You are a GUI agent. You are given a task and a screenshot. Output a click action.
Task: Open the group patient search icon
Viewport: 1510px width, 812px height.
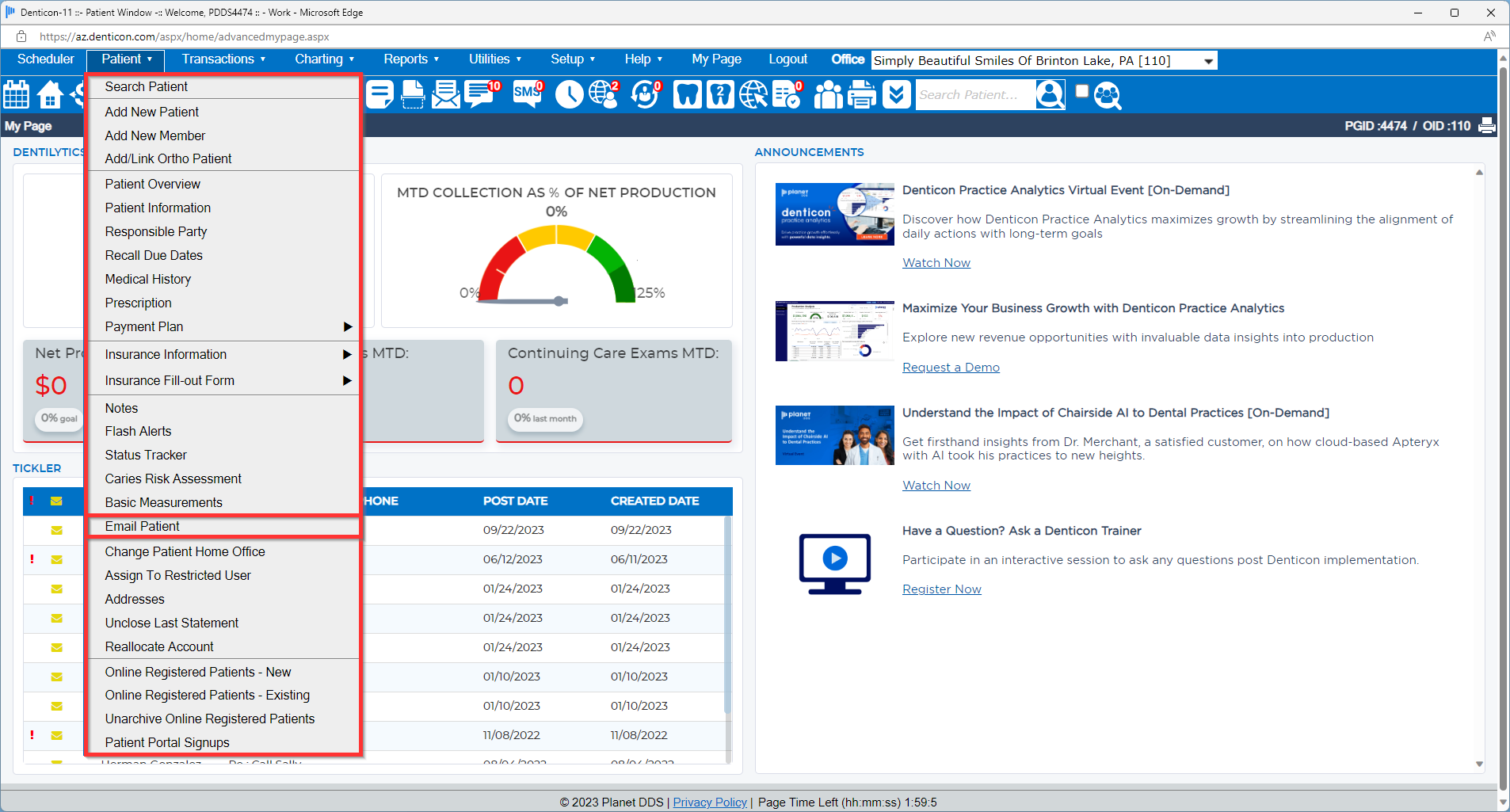coord(1108,96)
